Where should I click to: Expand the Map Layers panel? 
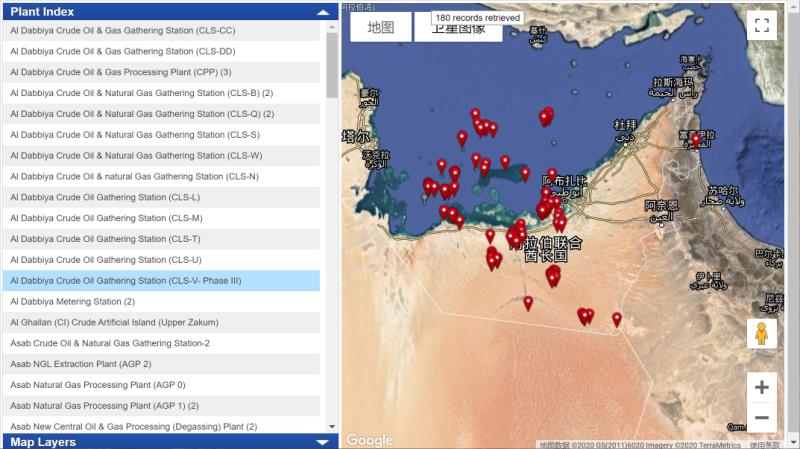coord(322,441)
